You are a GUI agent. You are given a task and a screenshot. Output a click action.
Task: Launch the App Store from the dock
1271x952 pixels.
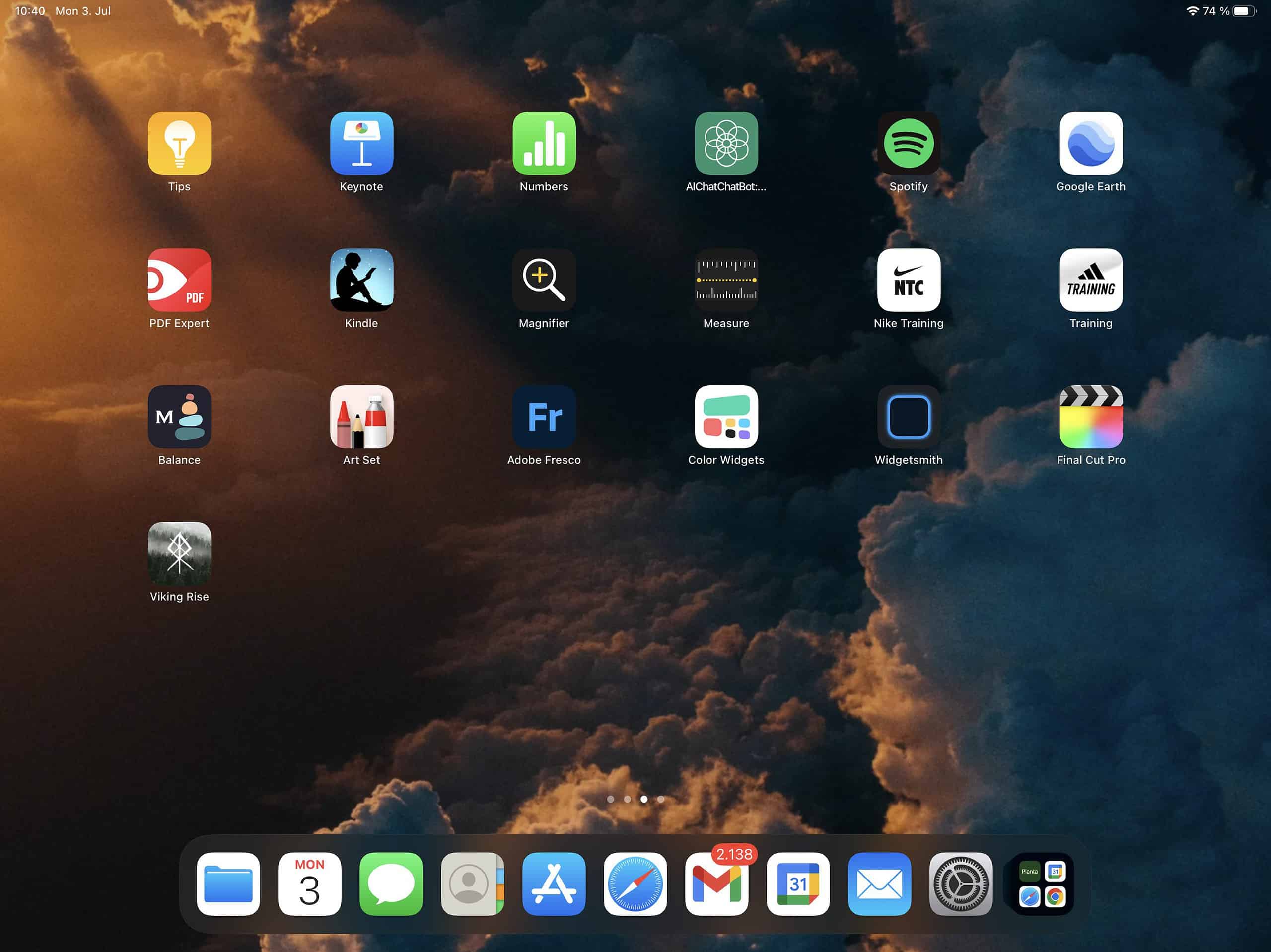554,883
